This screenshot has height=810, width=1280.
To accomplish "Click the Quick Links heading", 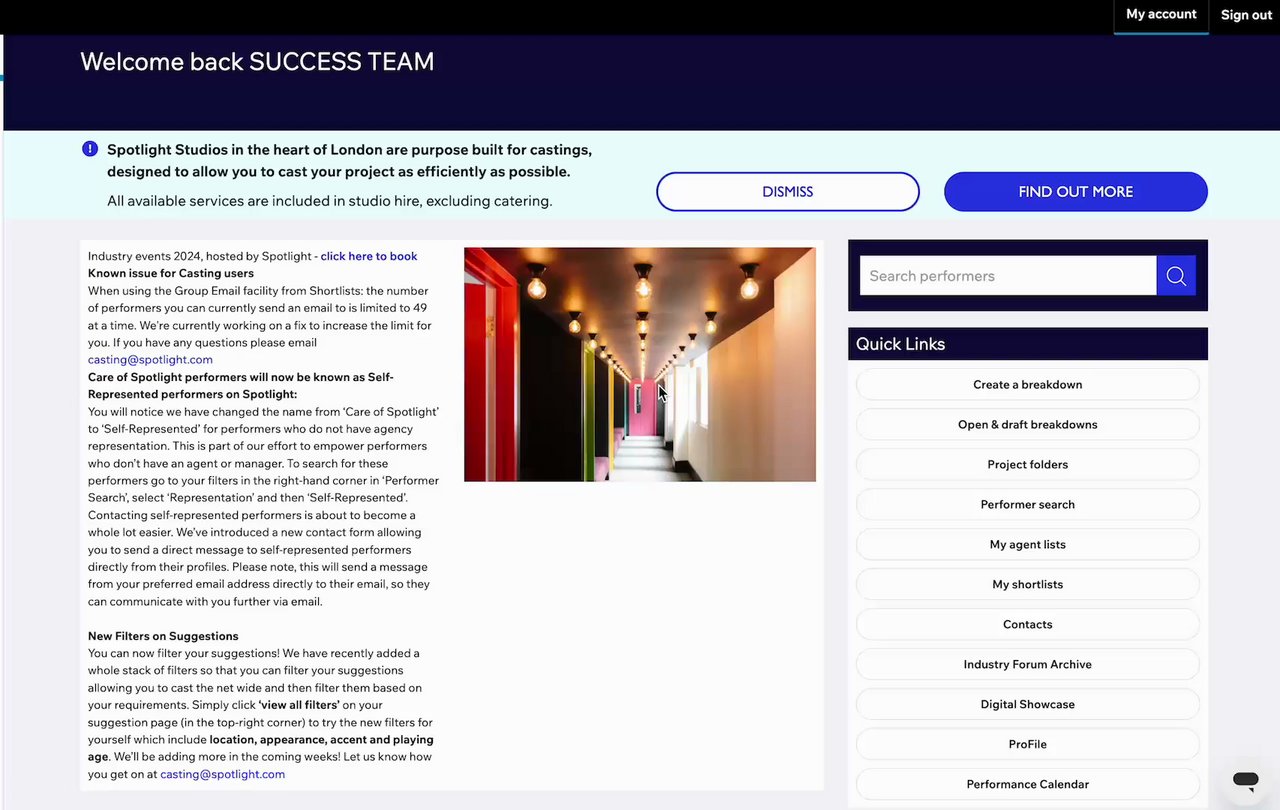I will (x=900, y=344).
